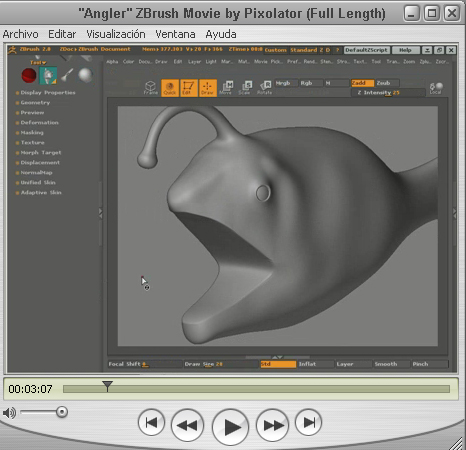Activate the Scale tool icon
Image resolution: width=466 pixels, height=450 pixels.
pos(246,88)
